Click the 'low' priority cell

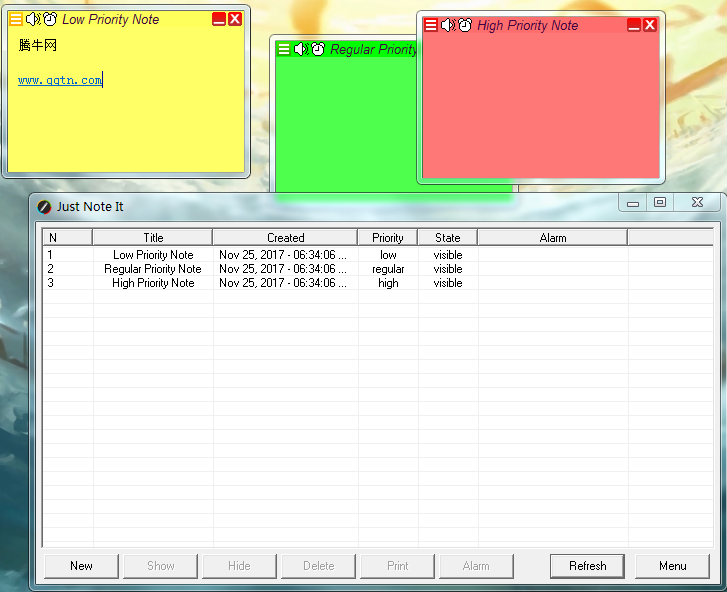click(x=388, y=255)
